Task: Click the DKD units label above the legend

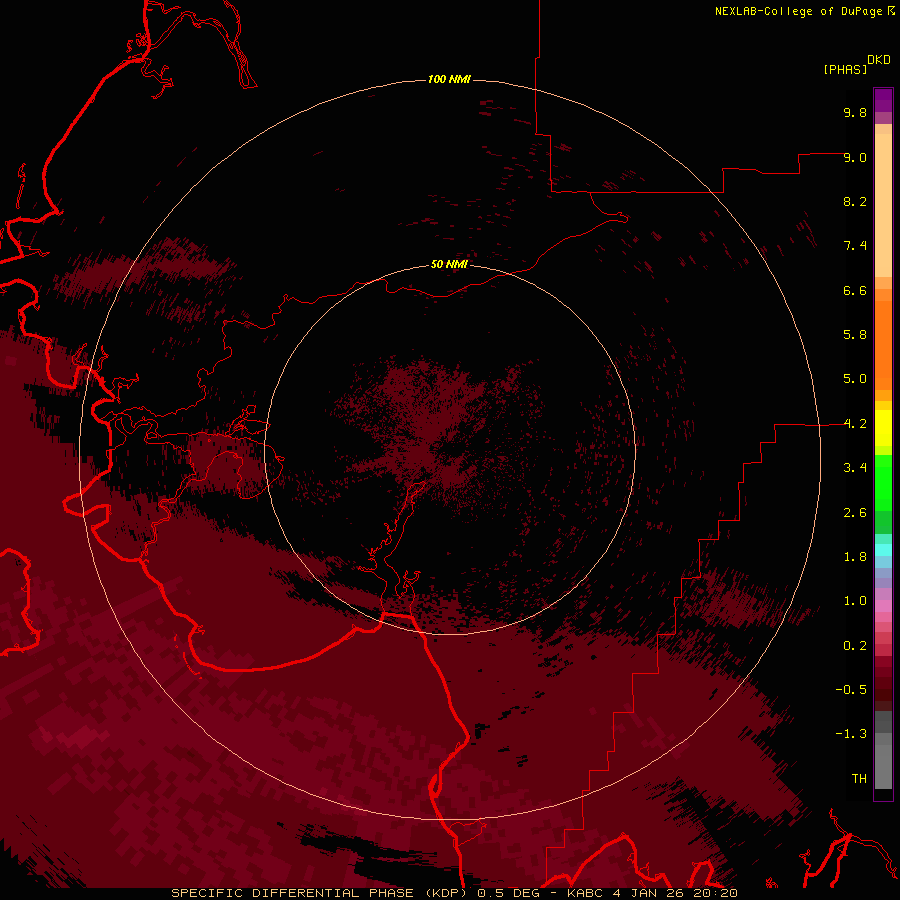Action: click(879, 60)
